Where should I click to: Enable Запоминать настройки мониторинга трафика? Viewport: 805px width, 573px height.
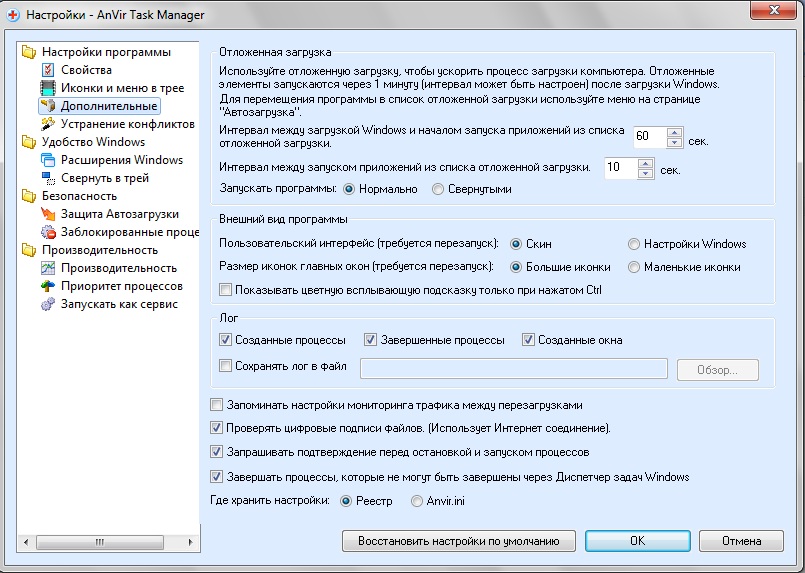click(x=216, y=405)
